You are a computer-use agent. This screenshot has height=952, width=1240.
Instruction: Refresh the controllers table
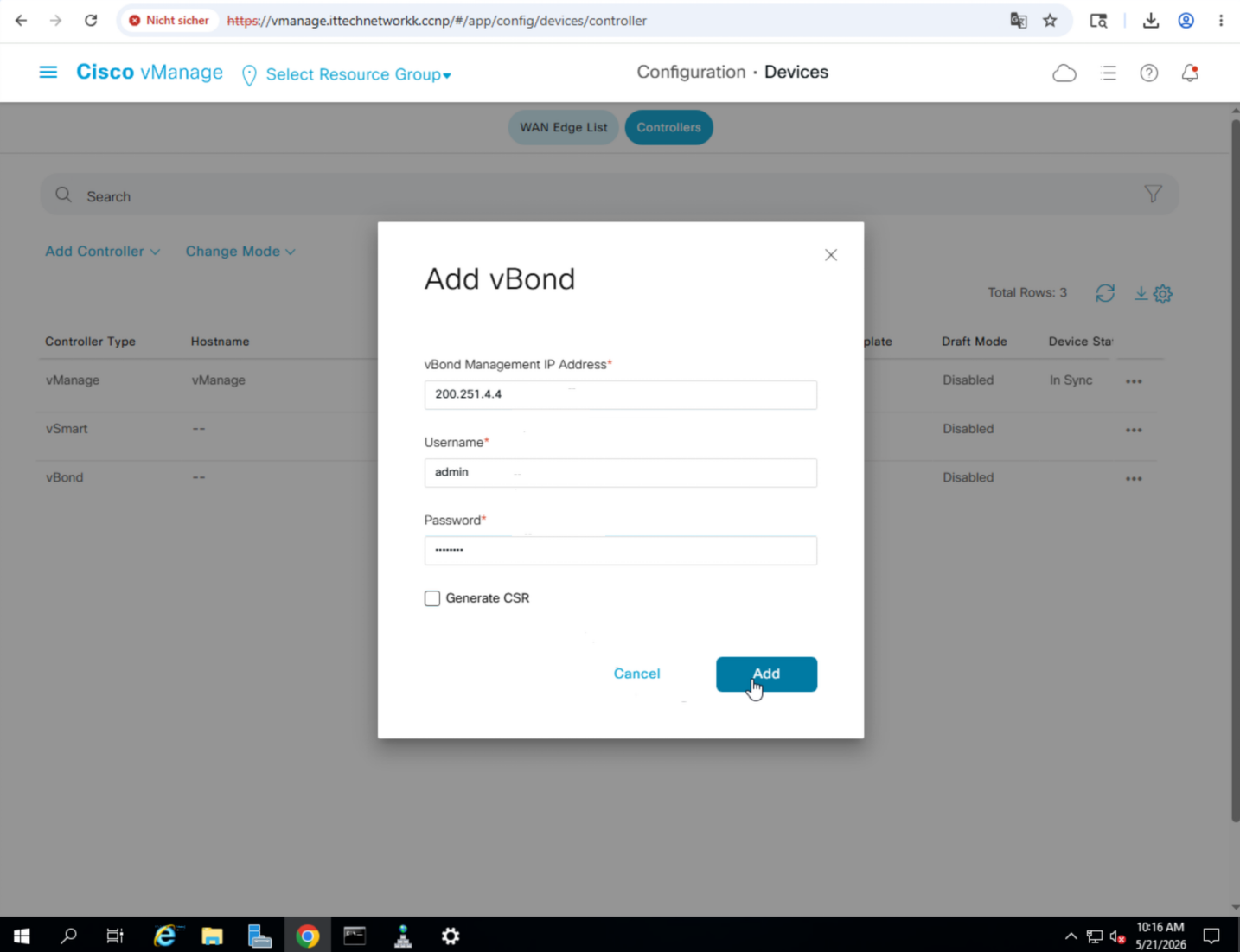click(1105, 293)
